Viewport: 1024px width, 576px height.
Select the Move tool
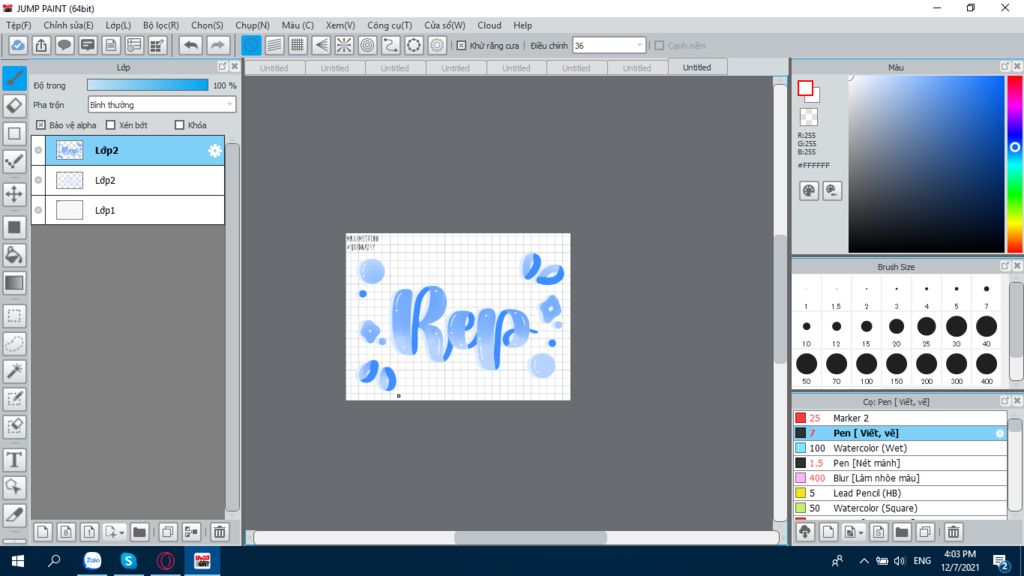click(14, 194)
